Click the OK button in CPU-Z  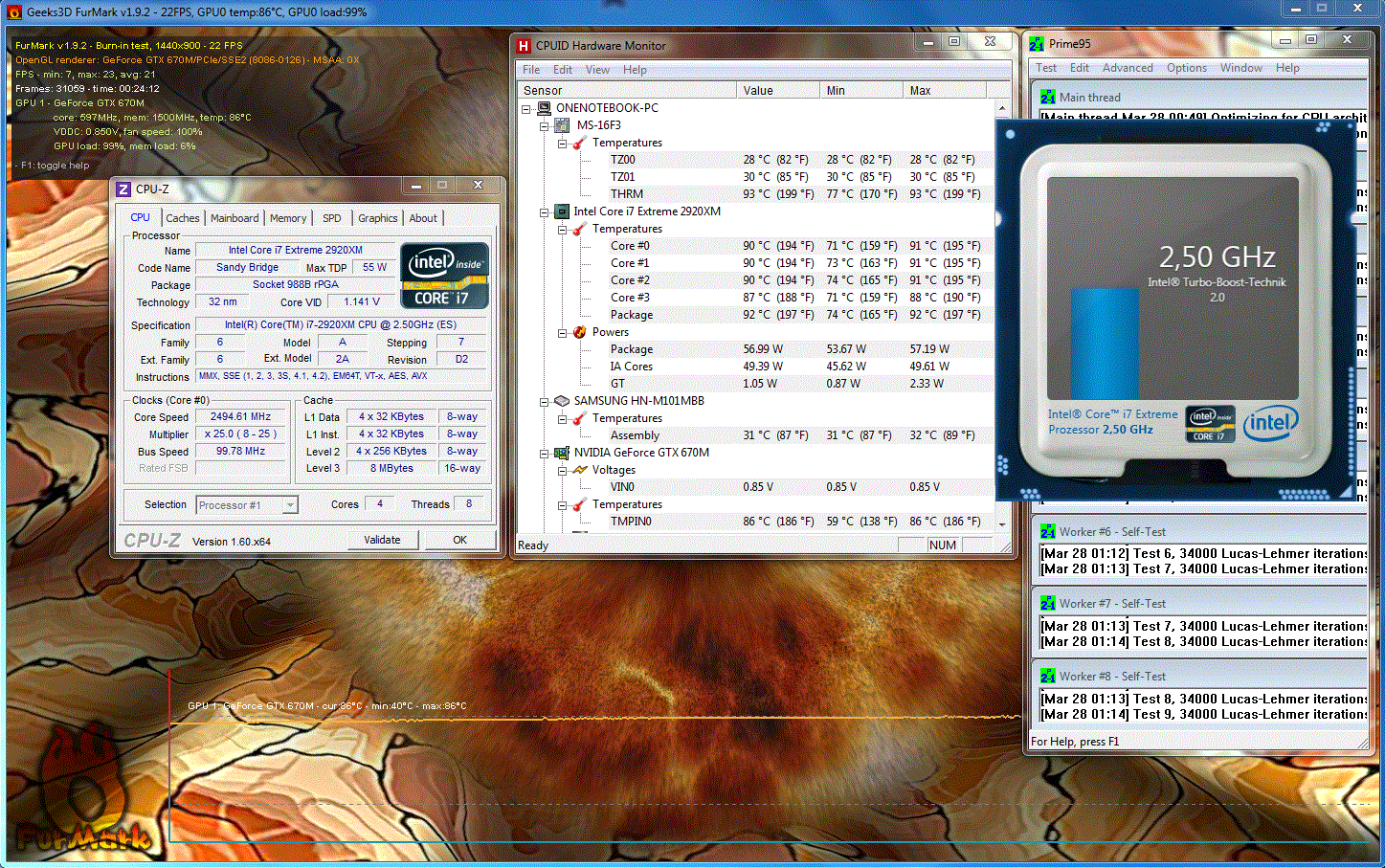click(460, 540)
